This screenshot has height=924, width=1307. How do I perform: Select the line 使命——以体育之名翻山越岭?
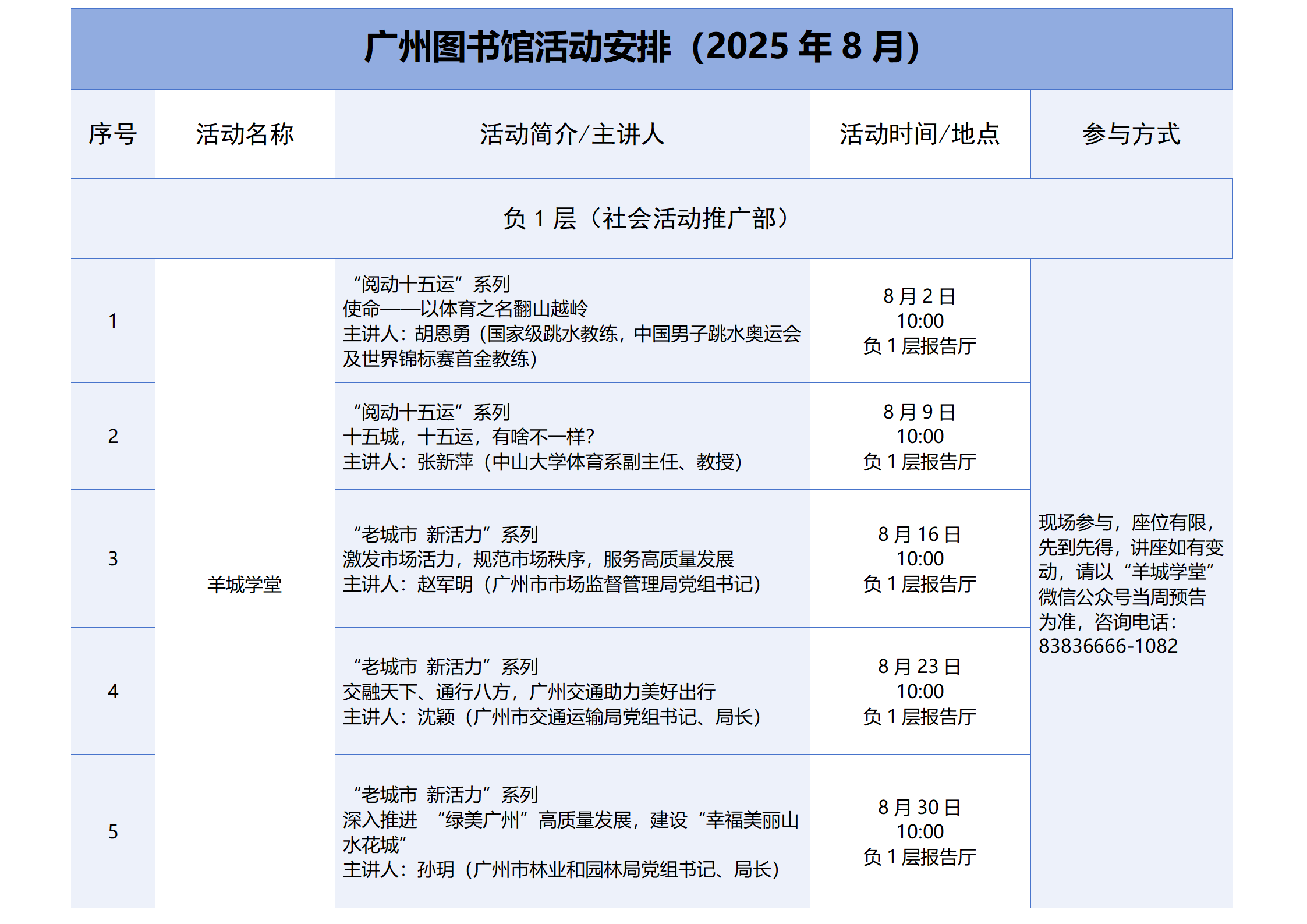(x=465, y=309)
